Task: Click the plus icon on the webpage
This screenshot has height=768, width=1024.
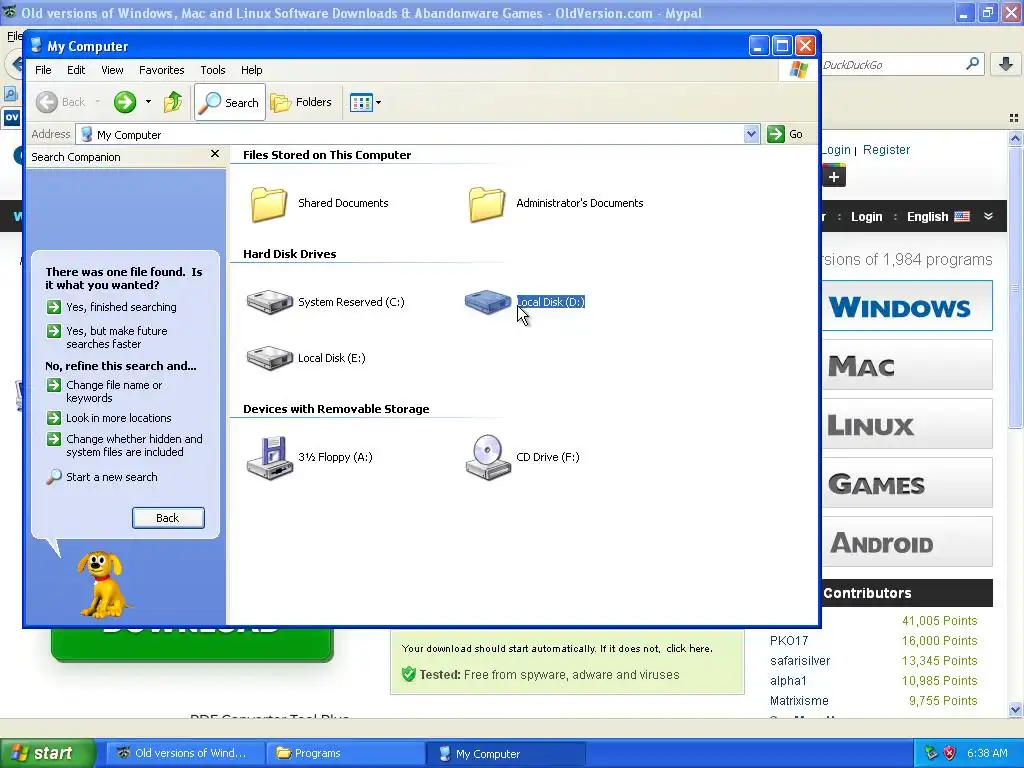Action: 834,176
